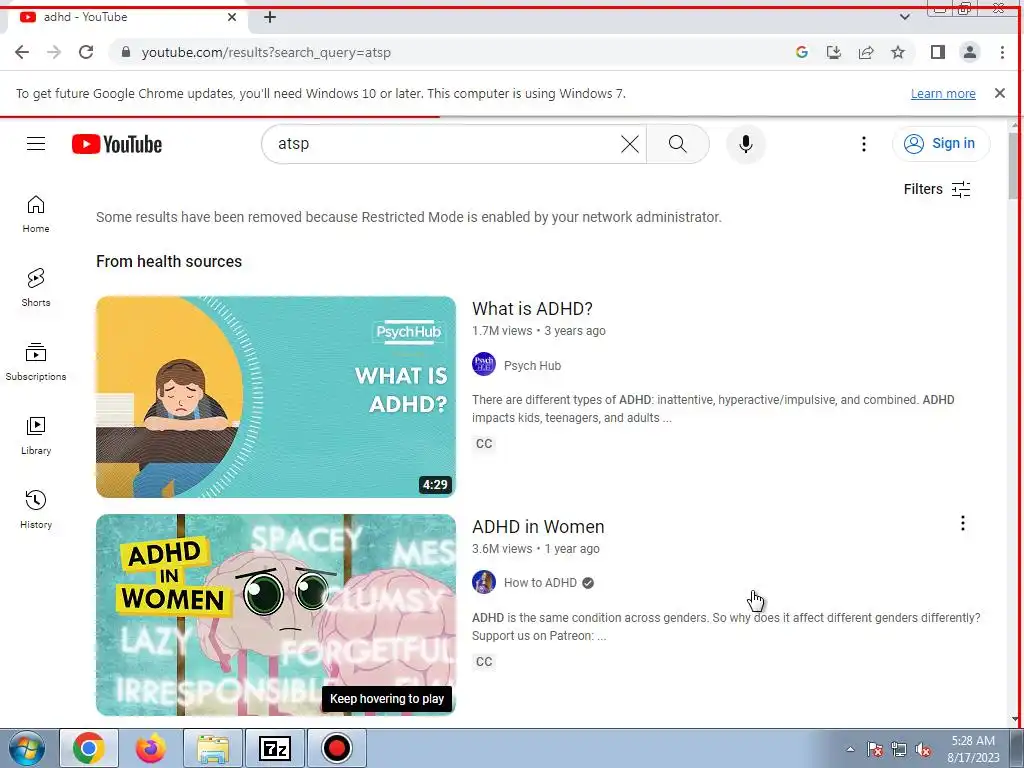Screen dimensions: 1024x768
Task: Open action menu for ADHD in Women
Action: pos(962,523)
